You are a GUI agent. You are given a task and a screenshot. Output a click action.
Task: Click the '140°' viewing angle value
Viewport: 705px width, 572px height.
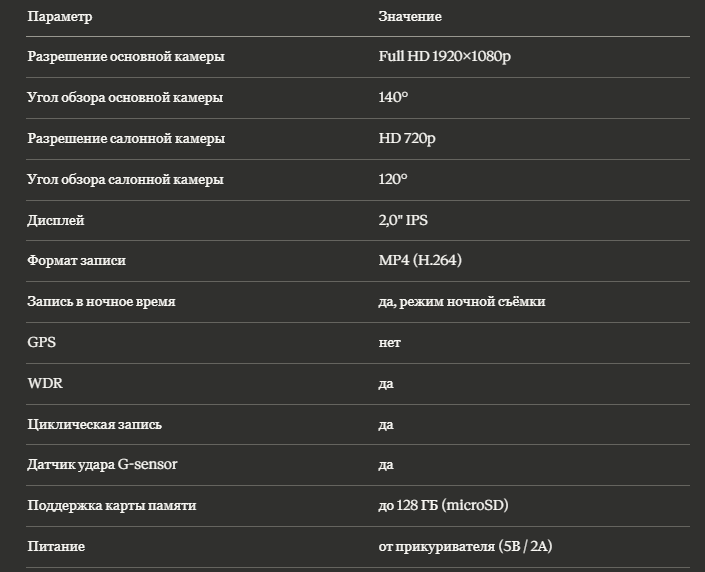click(393, 98)
